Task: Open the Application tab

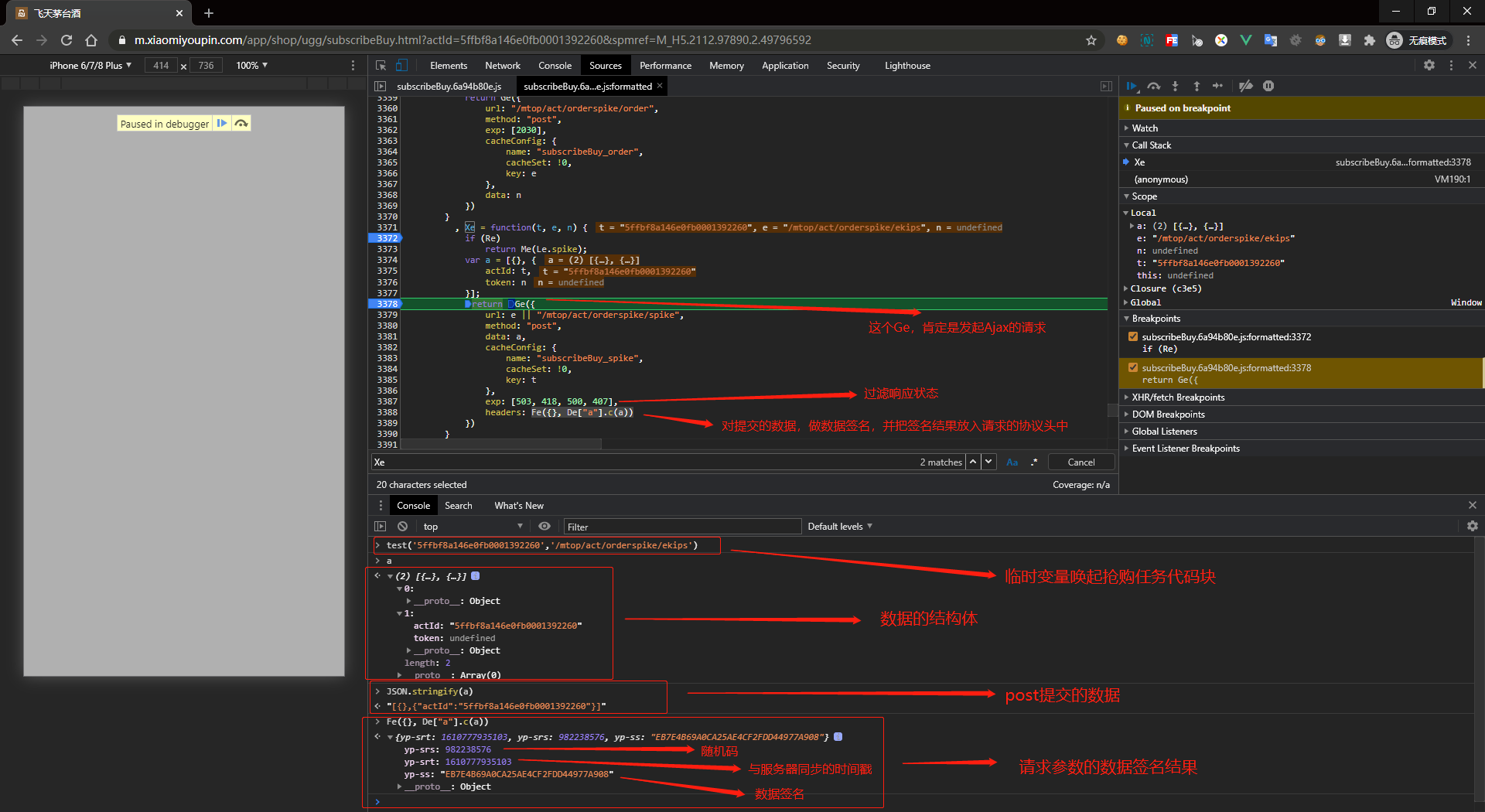Action: pyautogui.click(x=784, y=66)
